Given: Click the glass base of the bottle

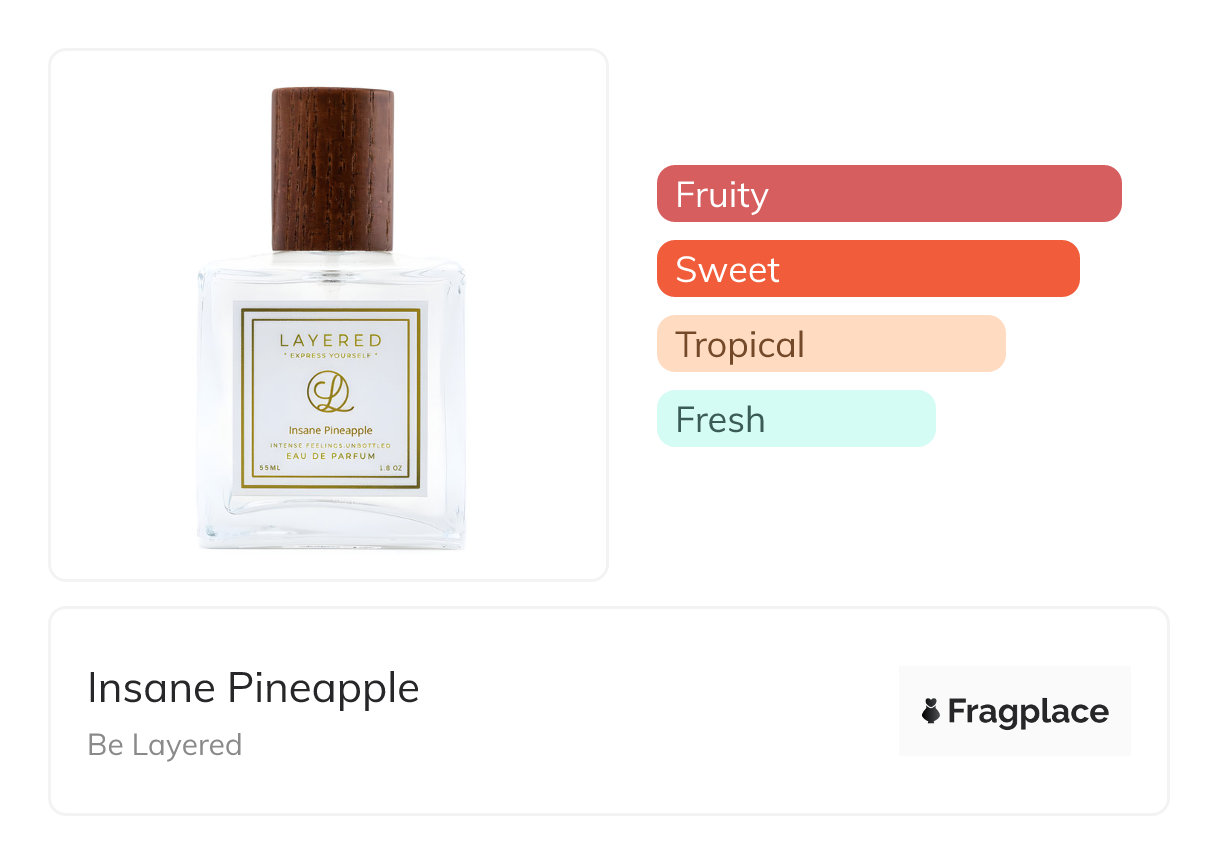Looking at the screenshot, I should click(330, 525).
